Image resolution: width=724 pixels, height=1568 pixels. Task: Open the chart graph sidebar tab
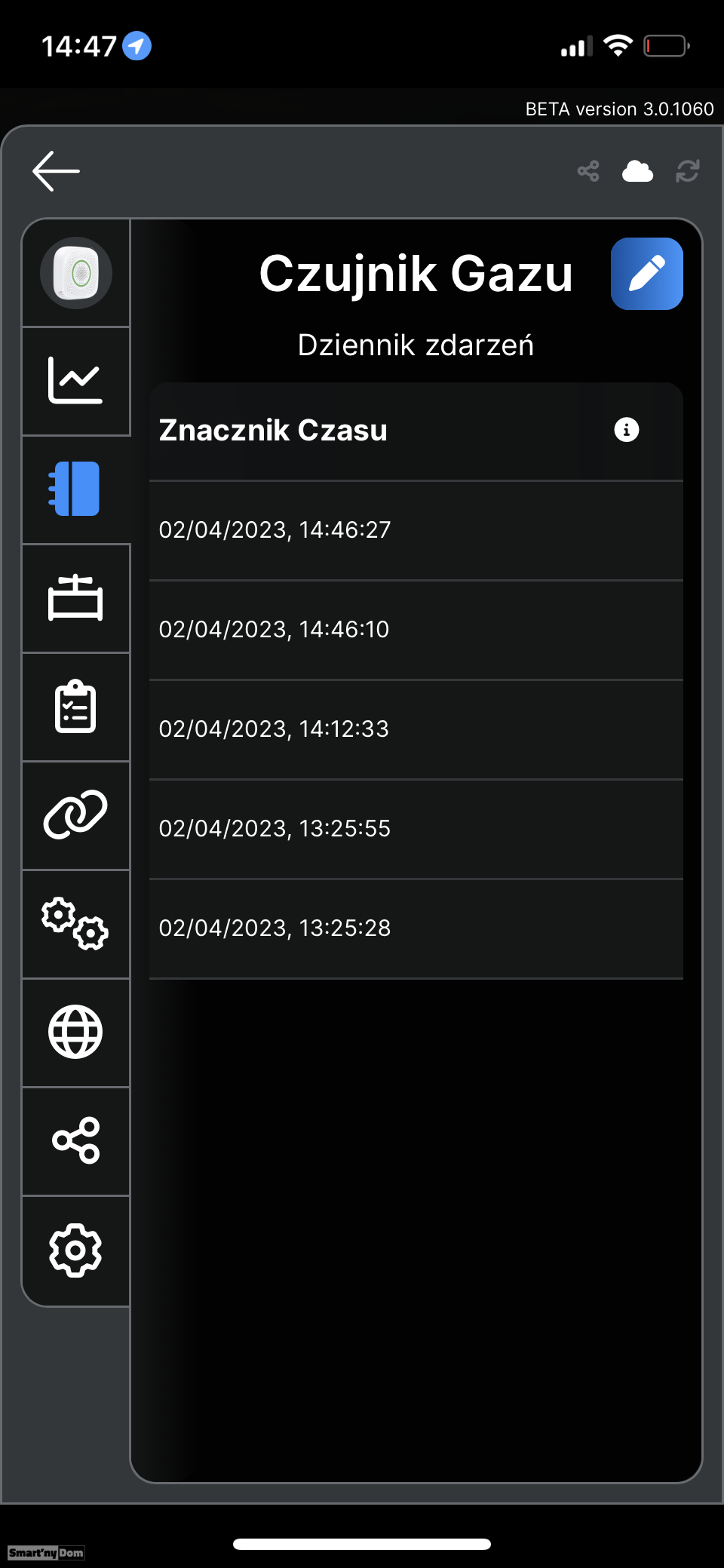click(x=75, y=381)
